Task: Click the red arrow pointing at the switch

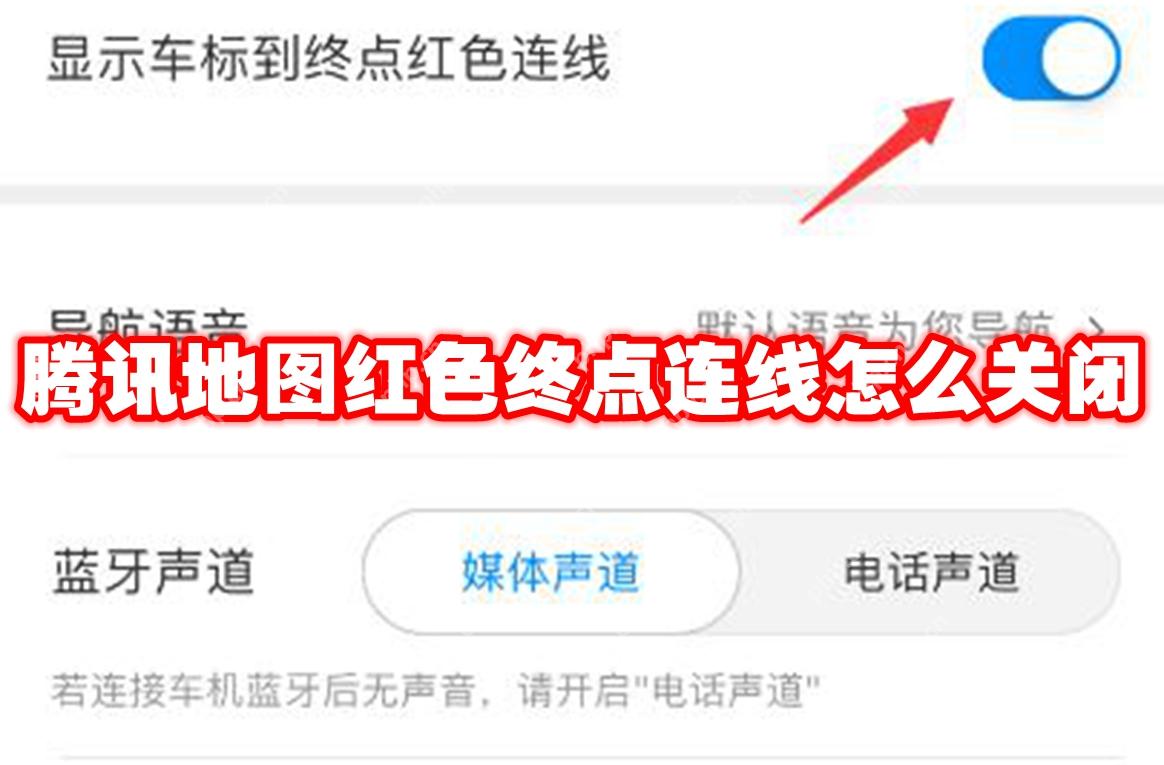Action: pos(877,160)
